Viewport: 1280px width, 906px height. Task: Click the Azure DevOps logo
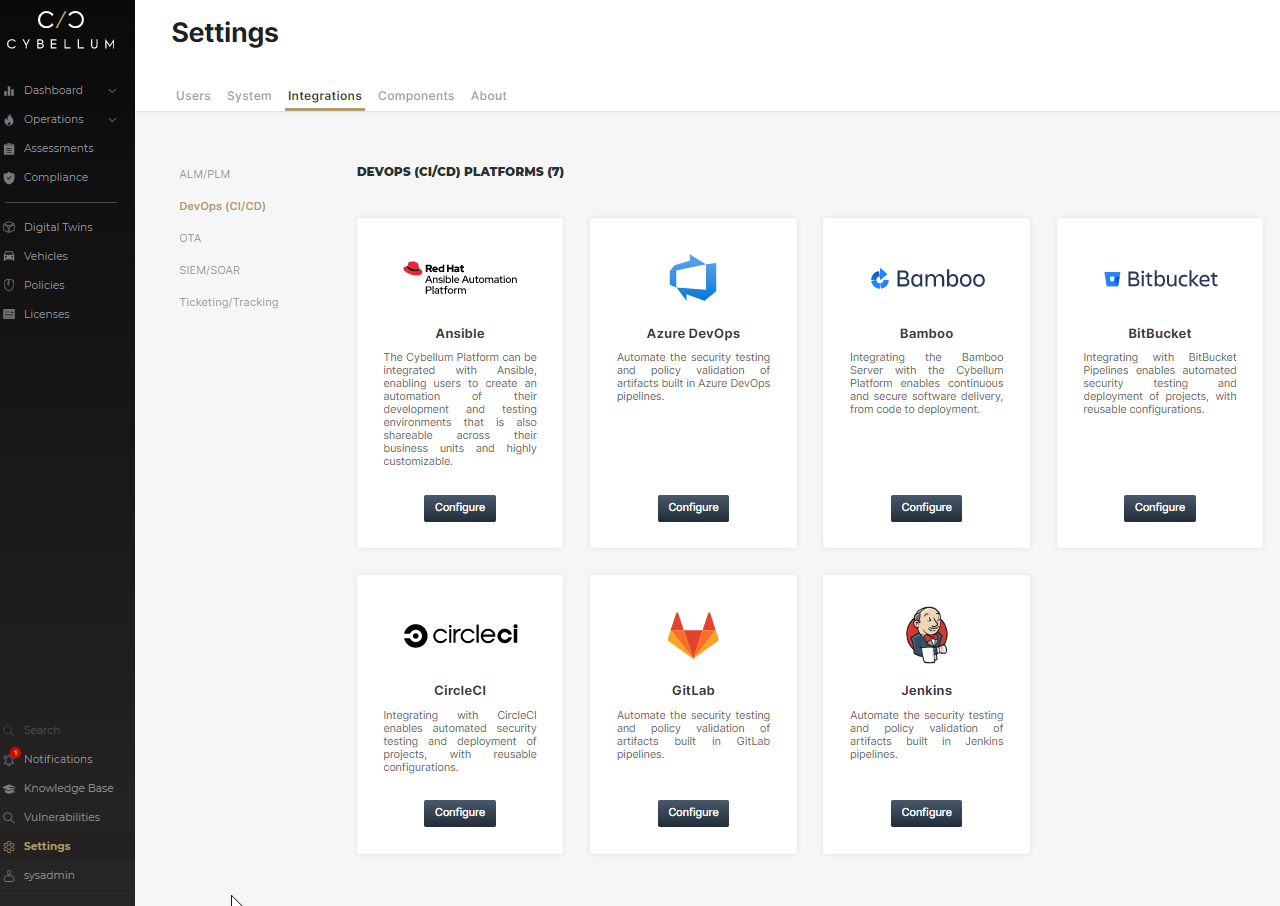[x=693, y=278]
